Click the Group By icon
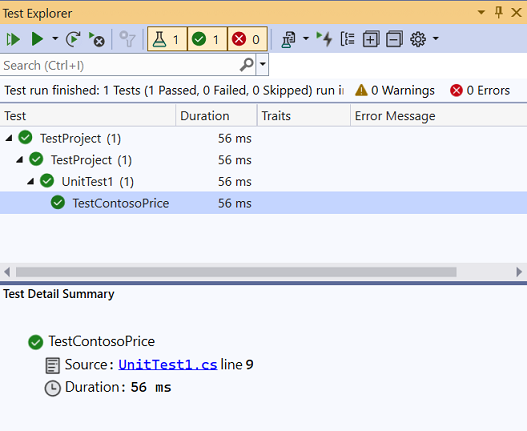 [x=347, y=39]
